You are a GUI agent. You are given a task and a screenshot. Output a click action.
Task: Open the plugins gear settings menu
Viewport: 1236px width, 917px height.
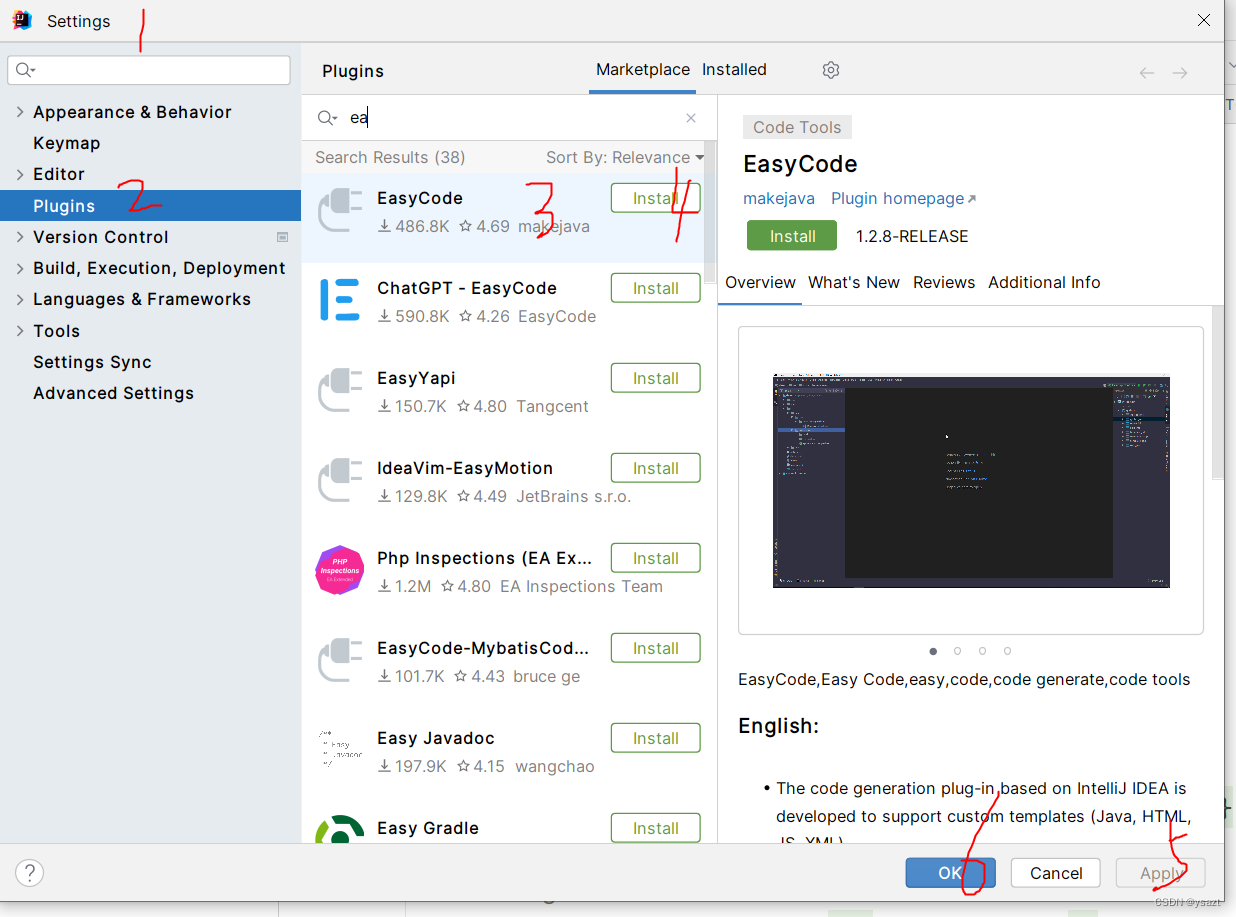(x=831, y=70)
